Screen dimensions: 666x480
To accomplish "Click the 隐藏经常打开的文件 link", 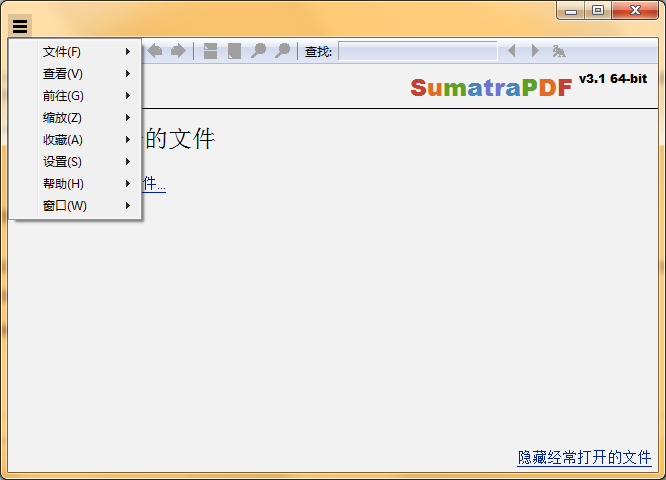I will click(x=584, y=457).
